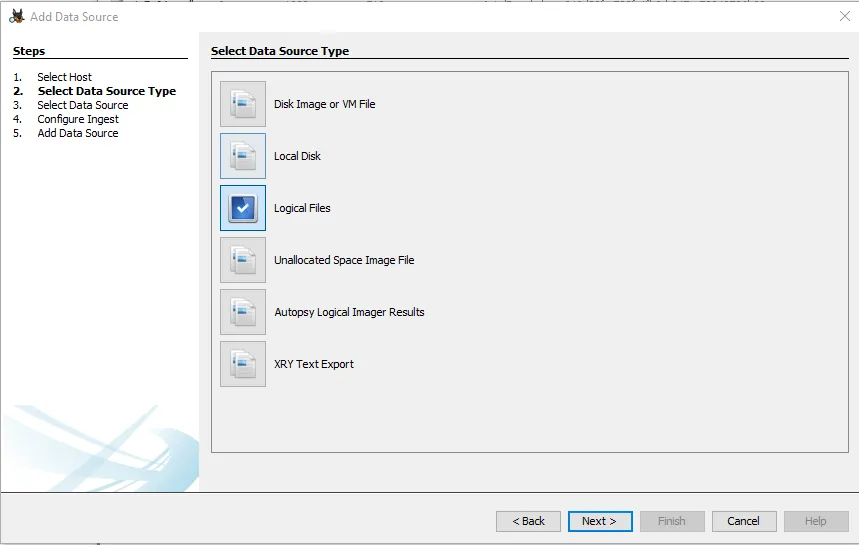The width and height of the screenshot is (859, 545).
Task: Click the disabled Finish button
Action: coord(672,521)
